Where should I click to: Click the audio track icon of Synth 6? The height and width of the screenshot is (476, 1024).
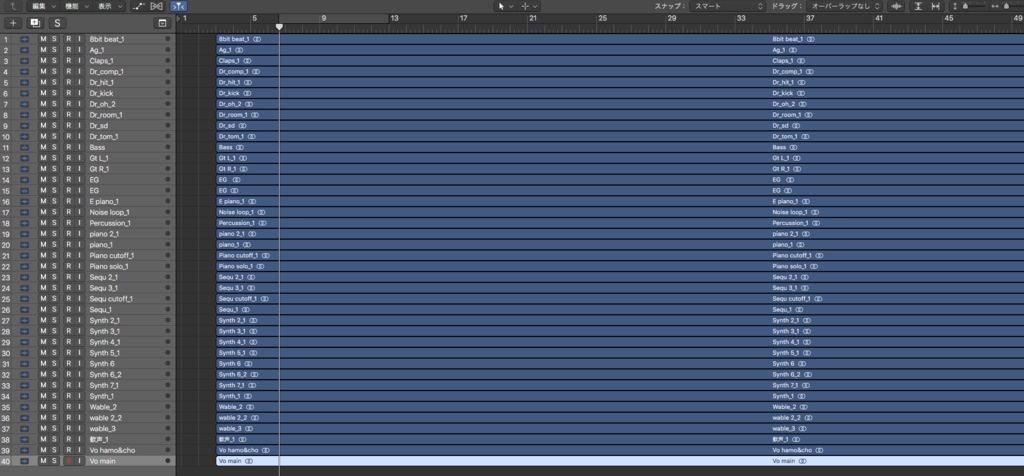pyautogui.click(x=24, y=364)
